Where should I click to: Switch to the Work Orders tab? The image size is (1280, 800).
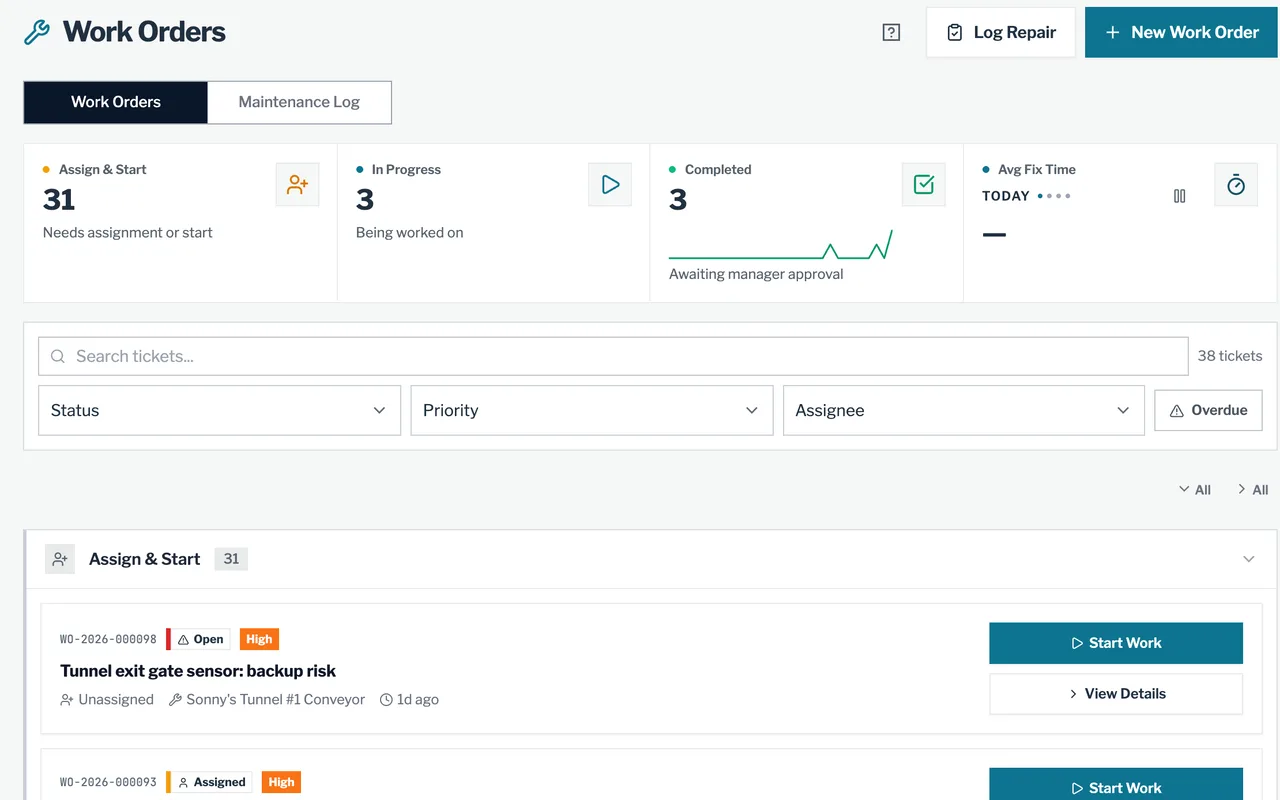(116, 102)
